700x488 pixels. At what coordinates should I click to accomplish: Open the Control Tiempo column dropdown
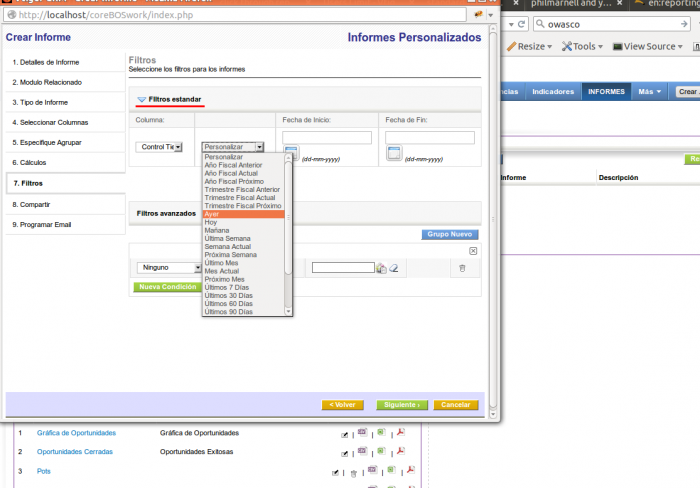pyautogui.click(x=159, y=147)
